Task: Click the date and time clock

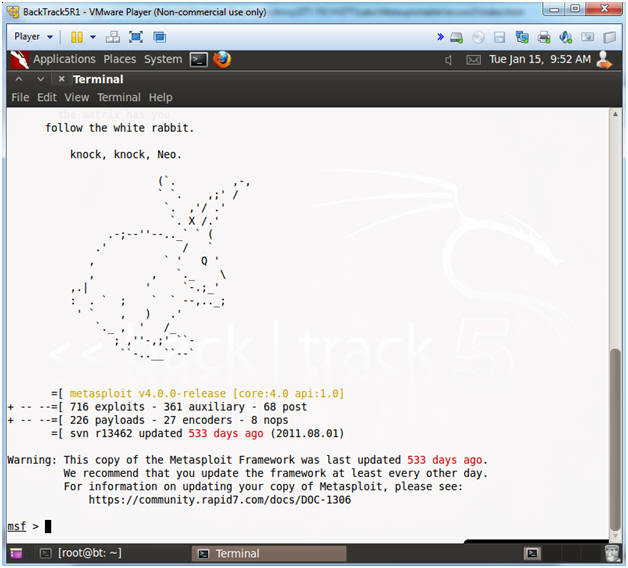Action: 540,59
